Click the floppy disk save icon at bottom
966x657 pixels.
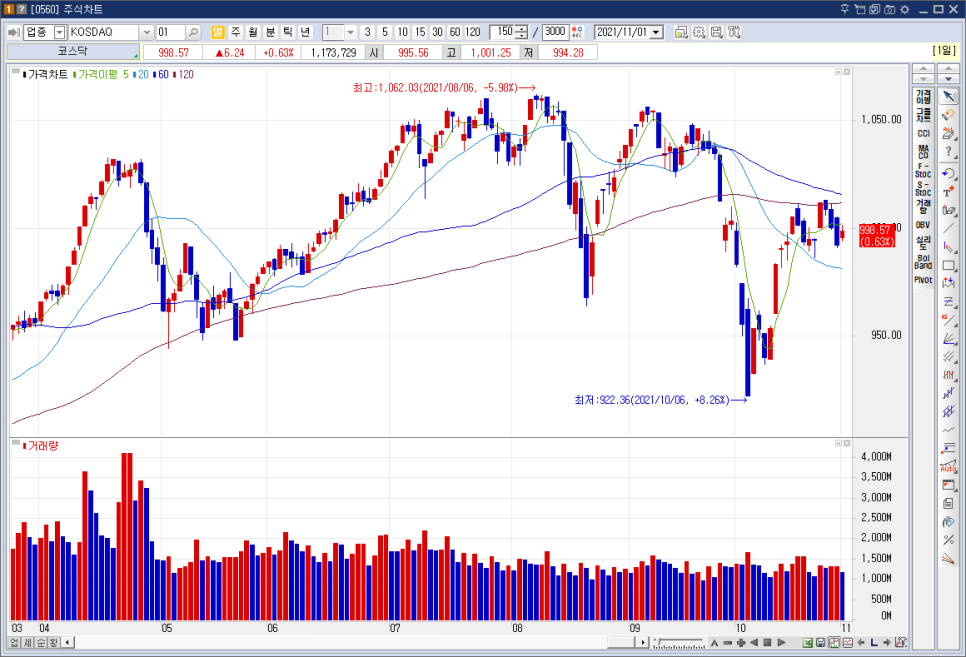pyautogui.click(x=821, y=643)
